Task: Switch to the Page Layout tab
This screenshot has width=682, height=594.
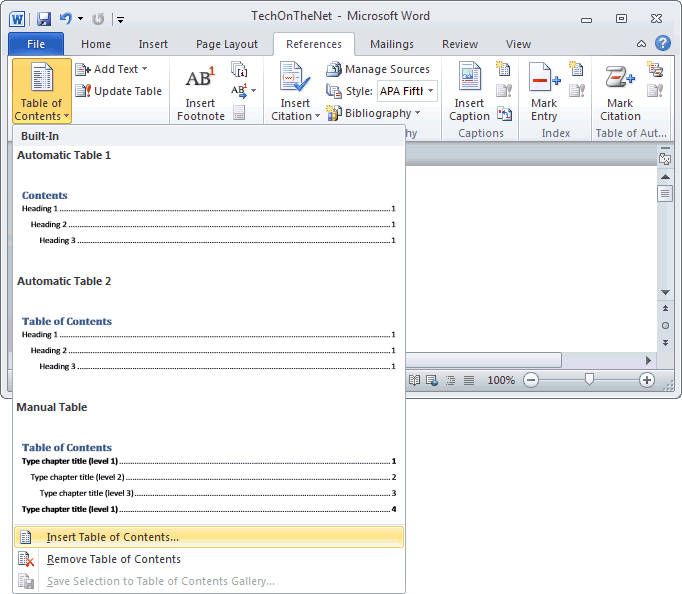Action: tap(227, 44)
